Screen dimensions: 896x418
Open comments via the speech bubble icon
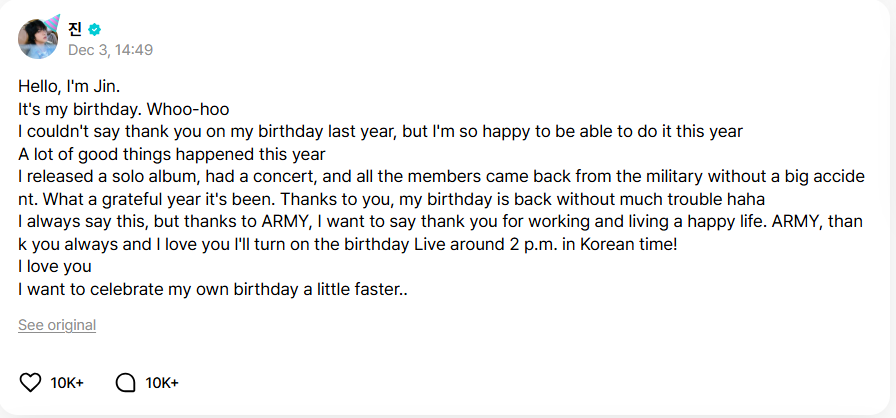pyautogui.click(x=125, y=382)
